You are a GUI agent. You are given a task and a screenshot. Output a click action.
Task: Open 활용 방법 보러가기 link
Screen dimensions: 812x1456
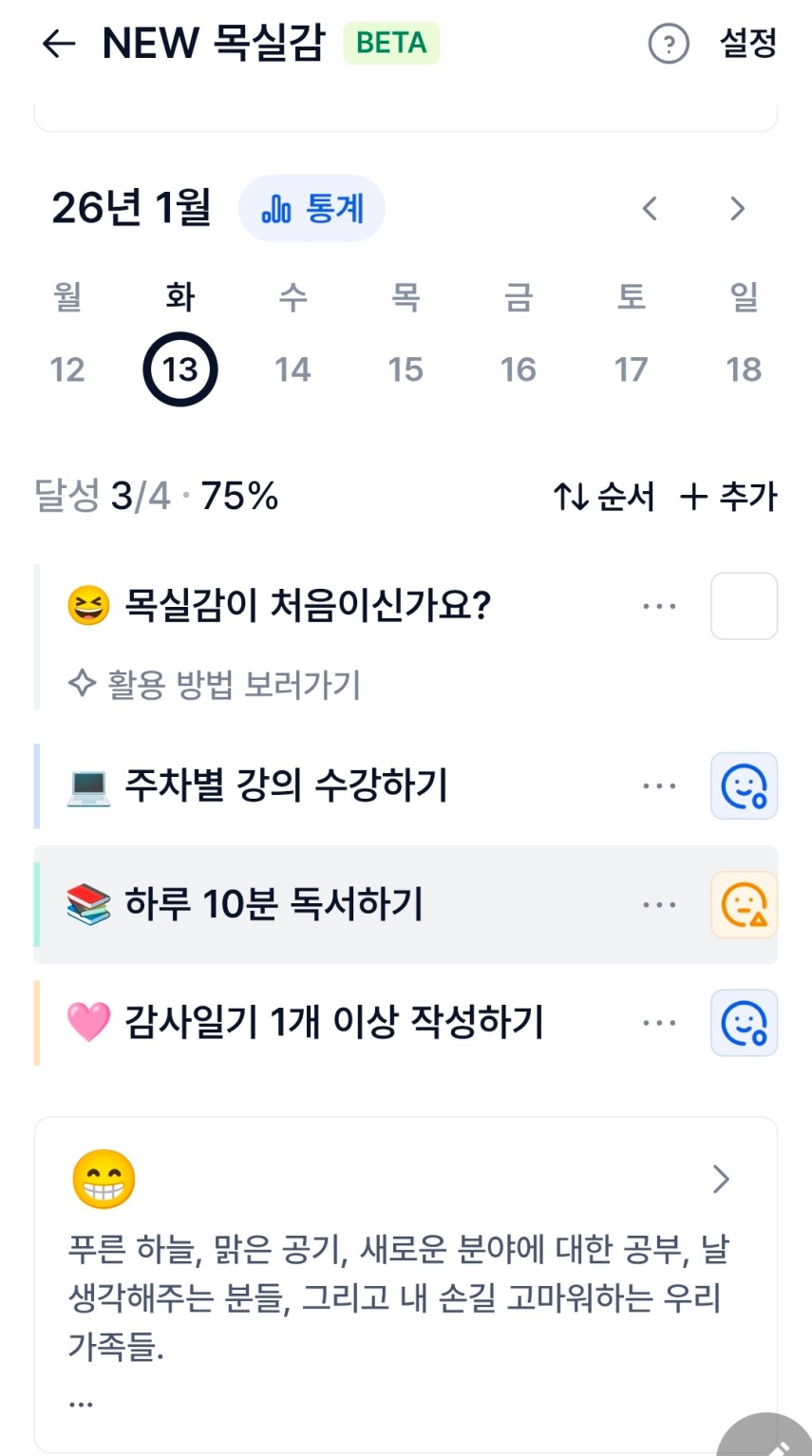216,685
